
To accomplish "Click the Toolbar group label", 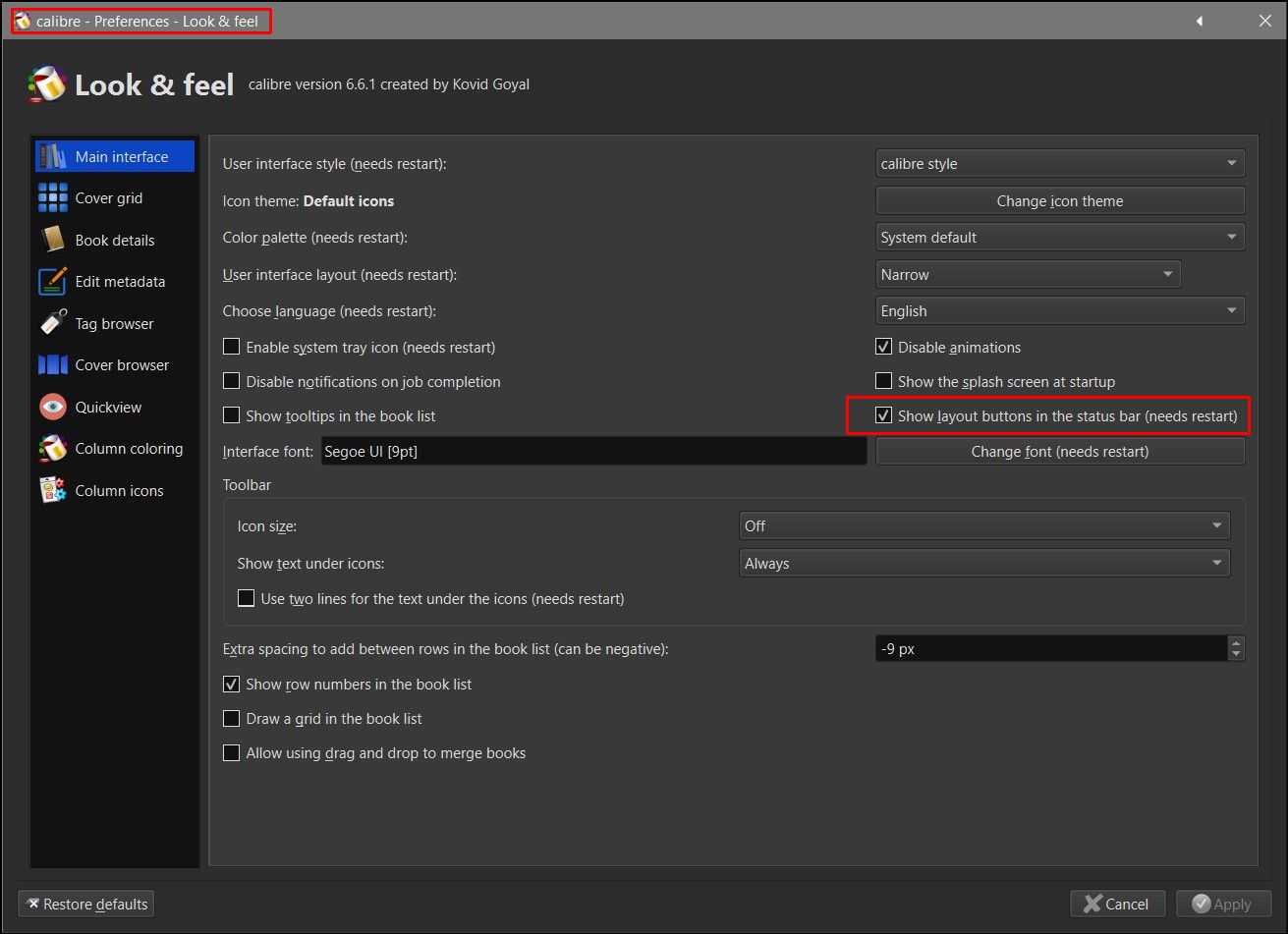I will (247, 485).
